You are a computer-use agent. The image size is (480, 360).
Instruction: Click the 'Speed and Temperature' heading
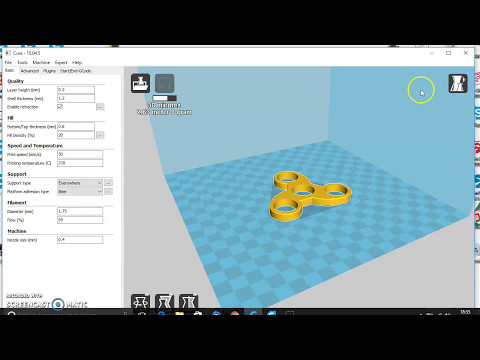pos(35,146)
